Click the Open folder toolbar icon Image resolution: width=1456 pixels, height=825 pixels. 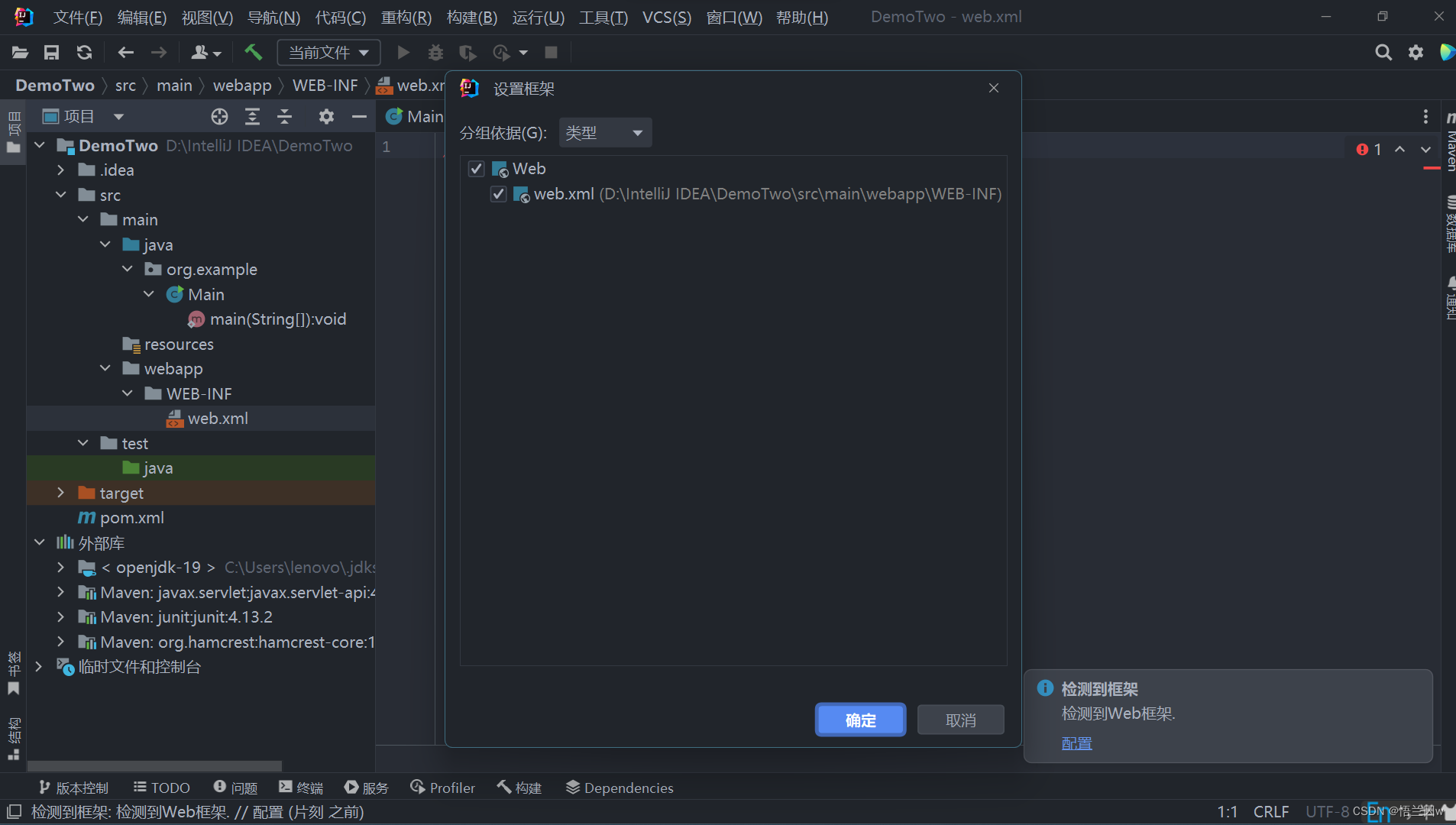[20, 52]
